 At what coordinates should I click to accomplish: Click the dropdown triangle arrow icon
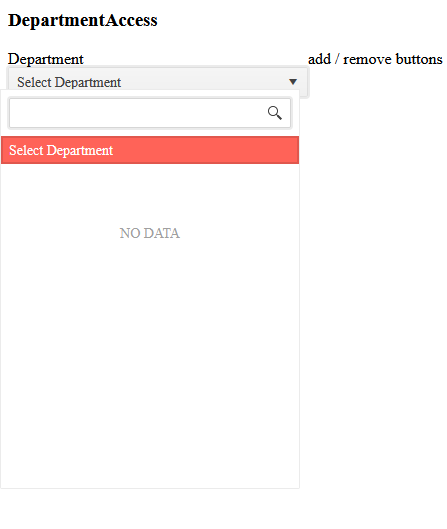click(293, 82)
